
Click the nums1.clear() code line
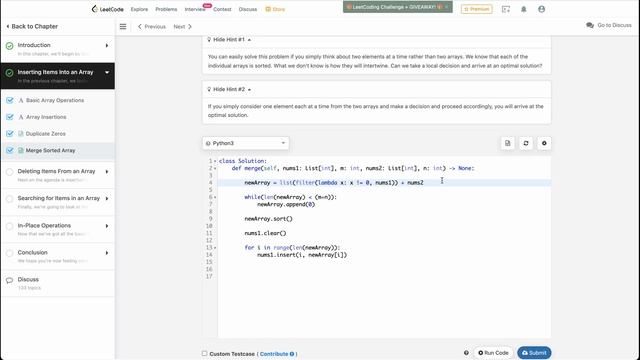point(265,233)
